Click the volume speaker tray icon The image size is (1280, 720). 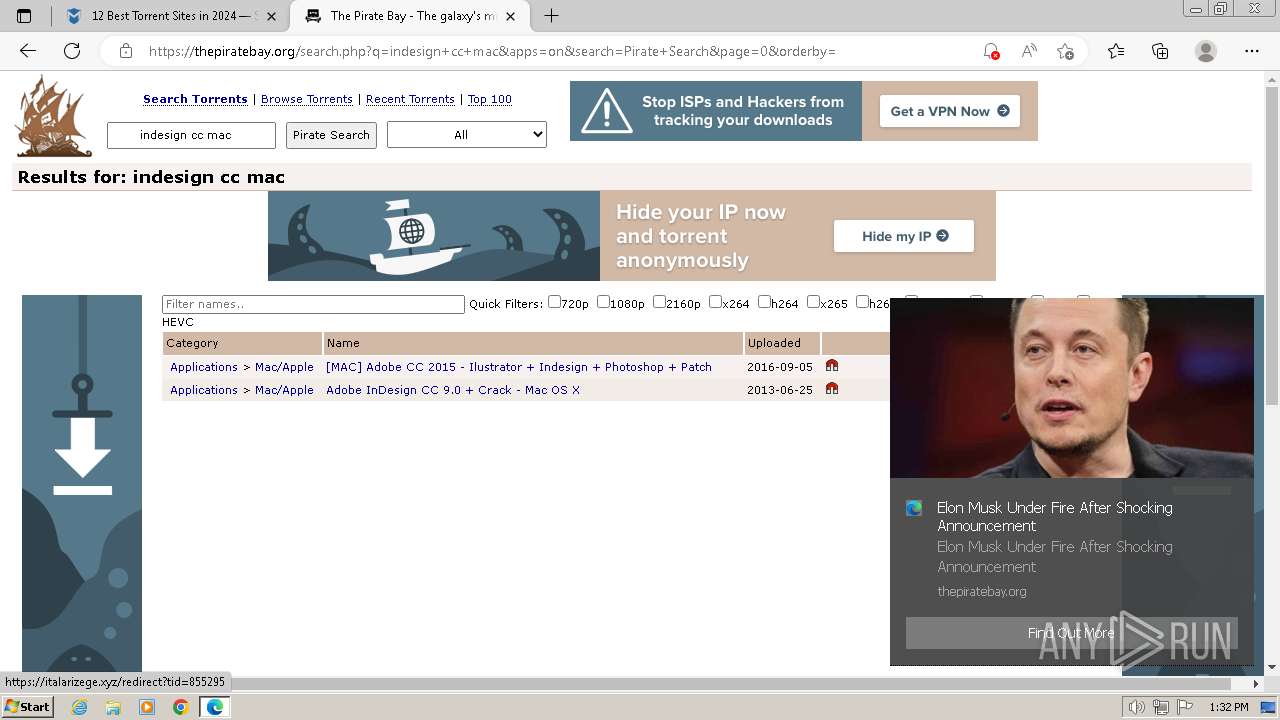[x=1137, y=707]
